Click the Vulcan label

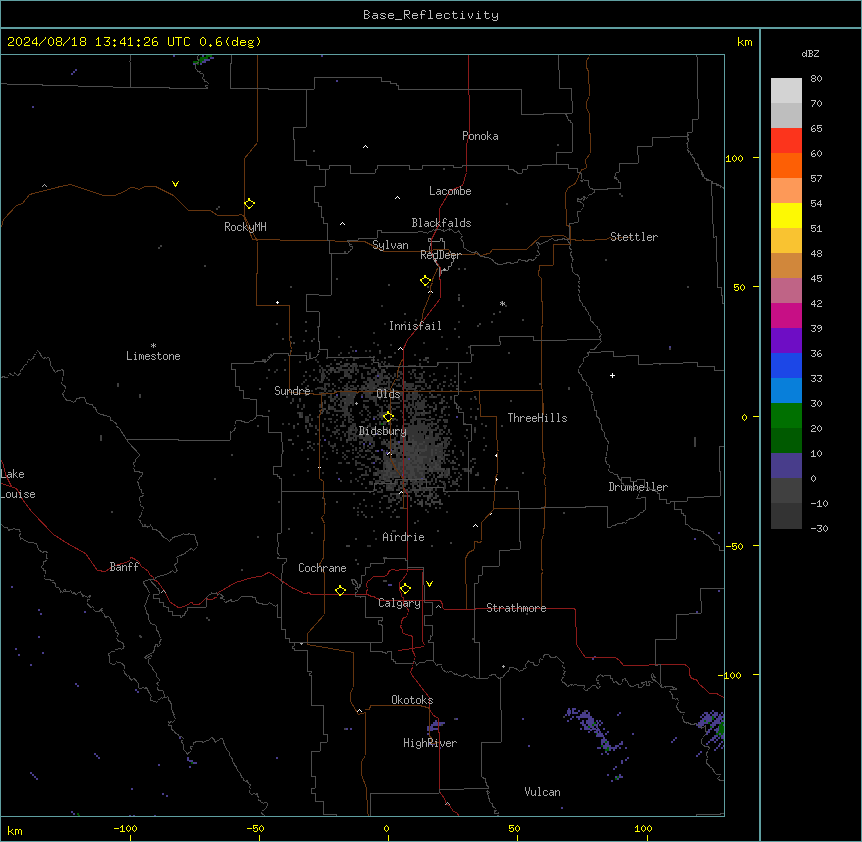tap(542, 792)
